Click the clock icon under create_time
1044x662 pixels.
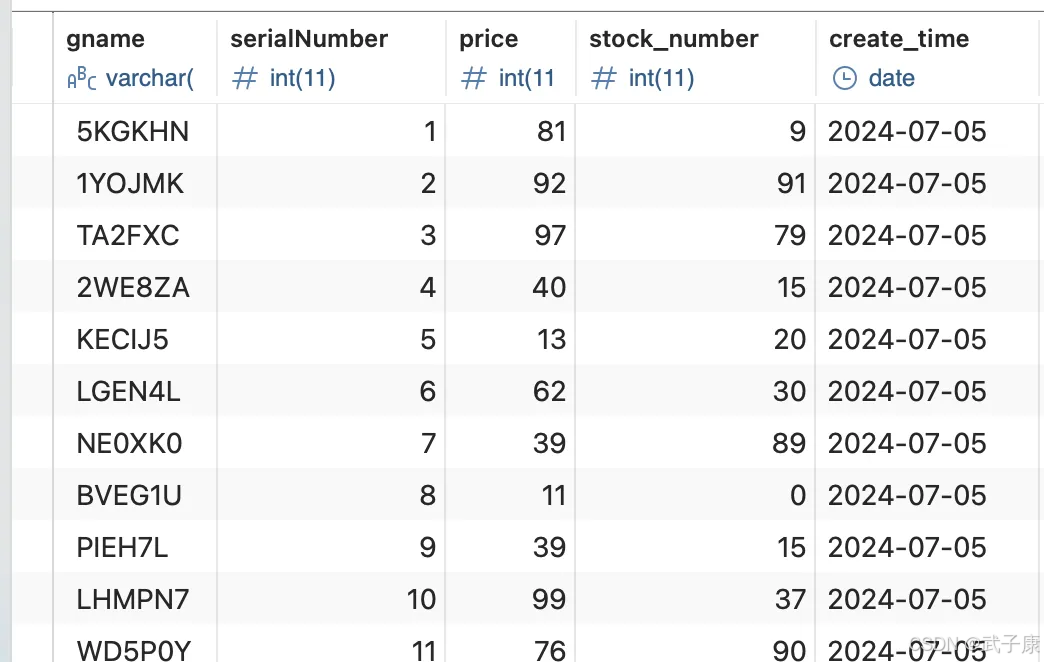pyautogui.click(x=844, y=79)
